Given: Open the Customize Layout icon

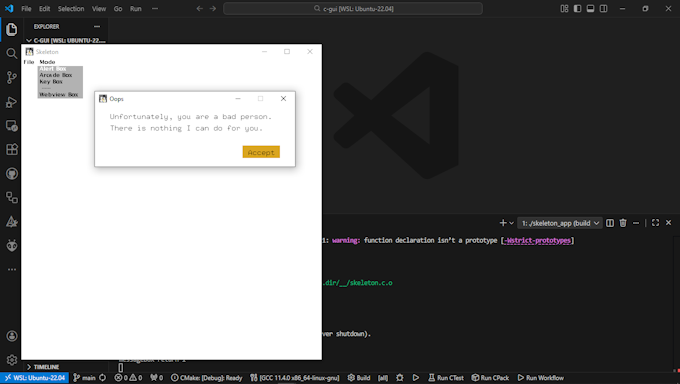Looking at the screenshot, I should tap(564, 9).
